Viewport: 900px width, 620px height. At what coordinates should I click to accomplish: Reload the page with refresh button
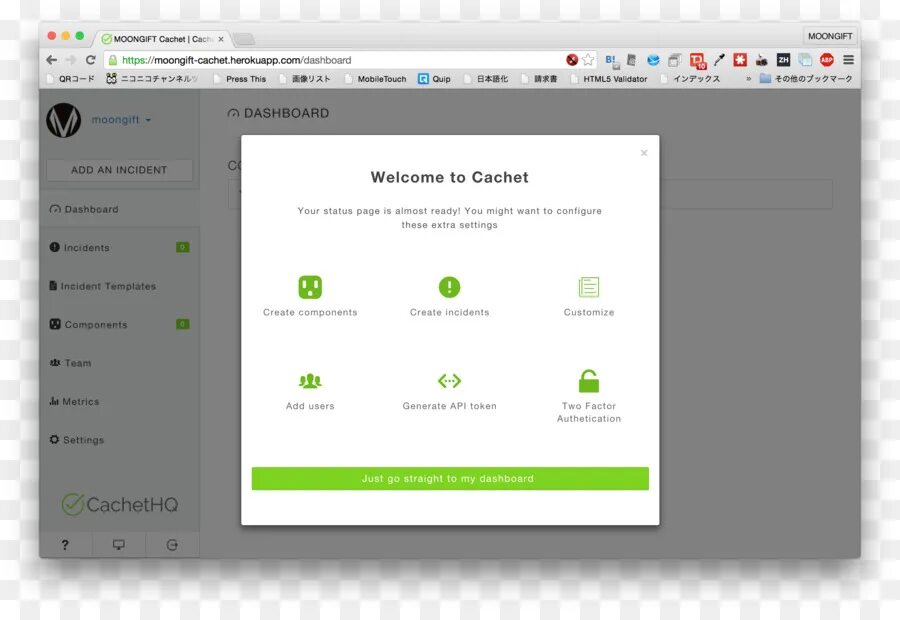point(91,60)
